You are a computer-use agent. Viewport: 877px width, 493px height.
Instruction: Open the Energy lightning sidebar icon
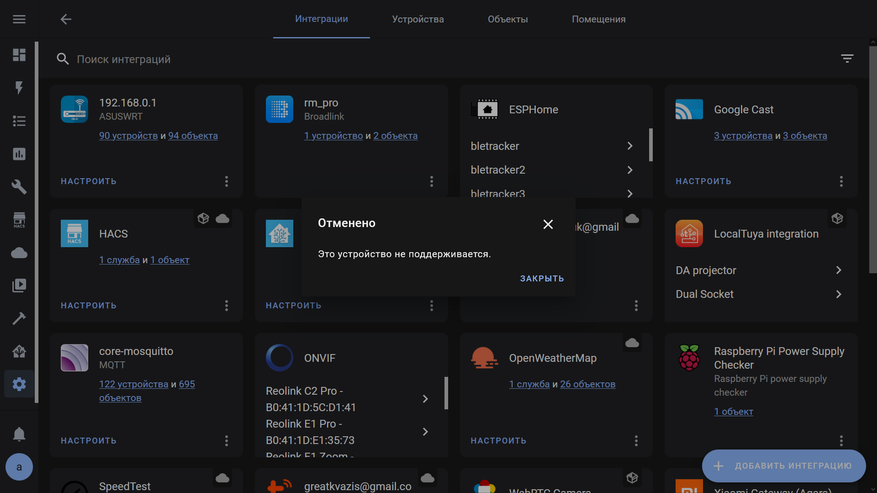(19, 88)
